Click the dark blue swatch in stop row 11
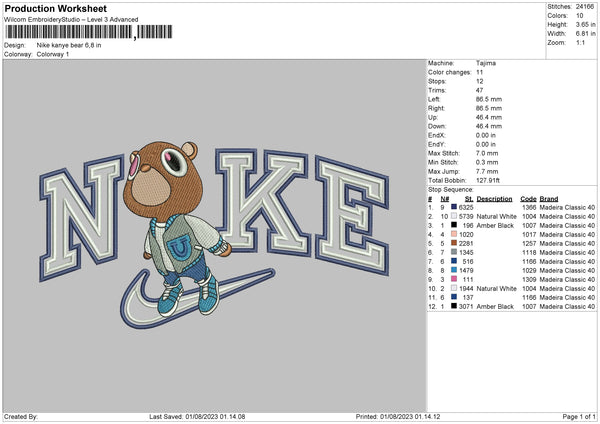600x424 pixels. [x=454, y=297]
